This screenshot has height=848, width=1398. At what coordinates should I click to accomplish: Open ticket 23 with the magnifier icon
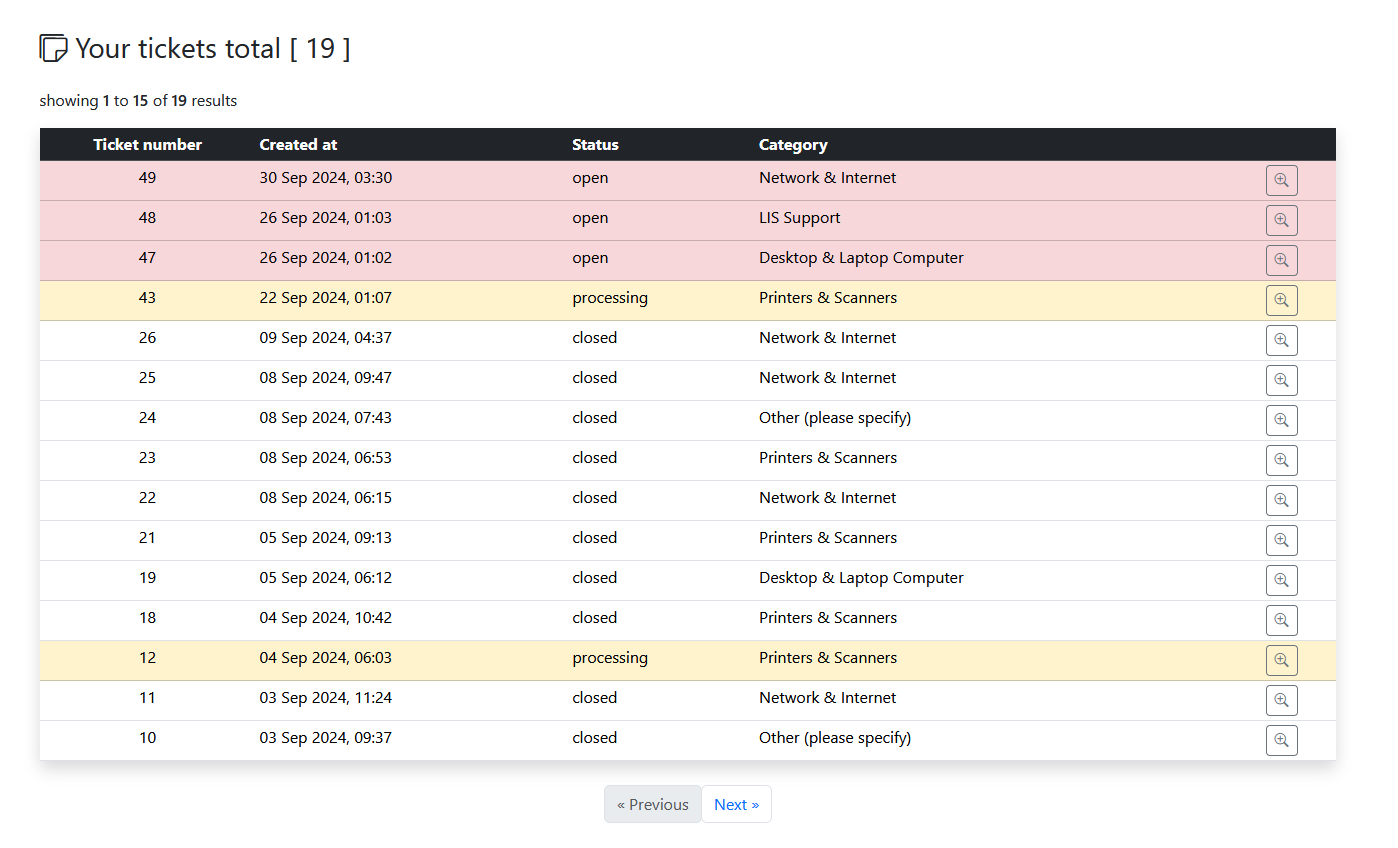pos(1281,460)
